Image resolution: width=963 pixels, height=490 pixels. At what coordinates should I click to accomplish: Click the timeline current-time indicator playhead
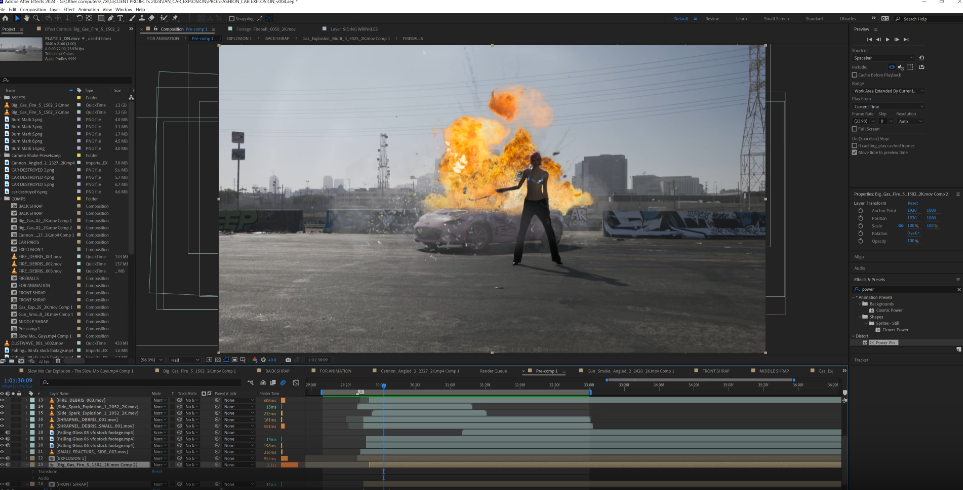(383, 386)
